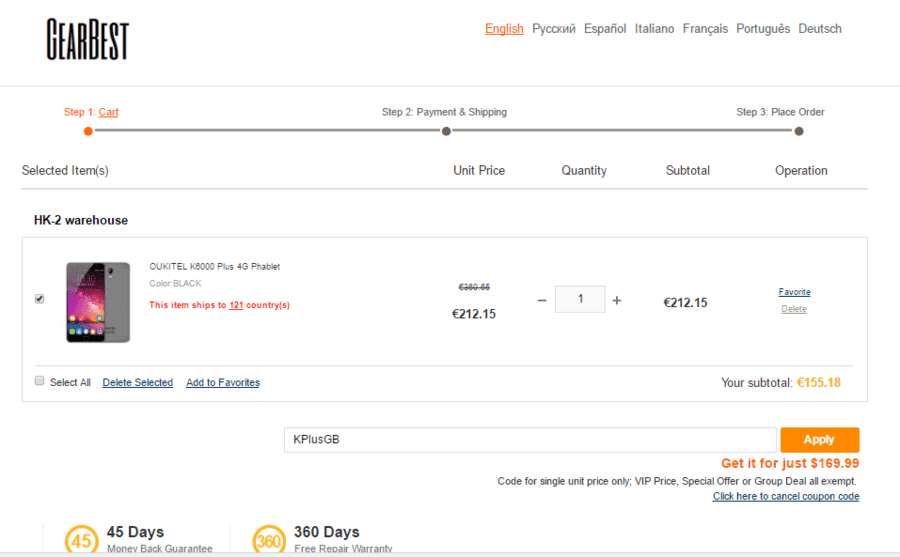Click the subtotal amount €155.18

coord(818,382)
